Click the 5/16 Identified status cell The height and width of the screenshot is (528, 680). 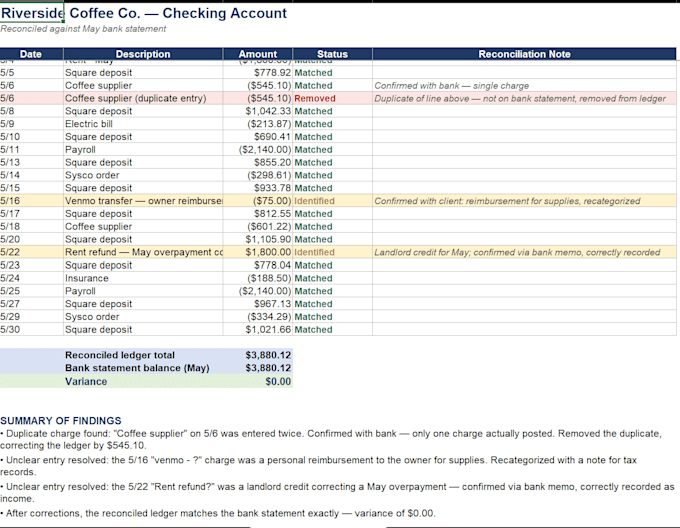(332, 201)
